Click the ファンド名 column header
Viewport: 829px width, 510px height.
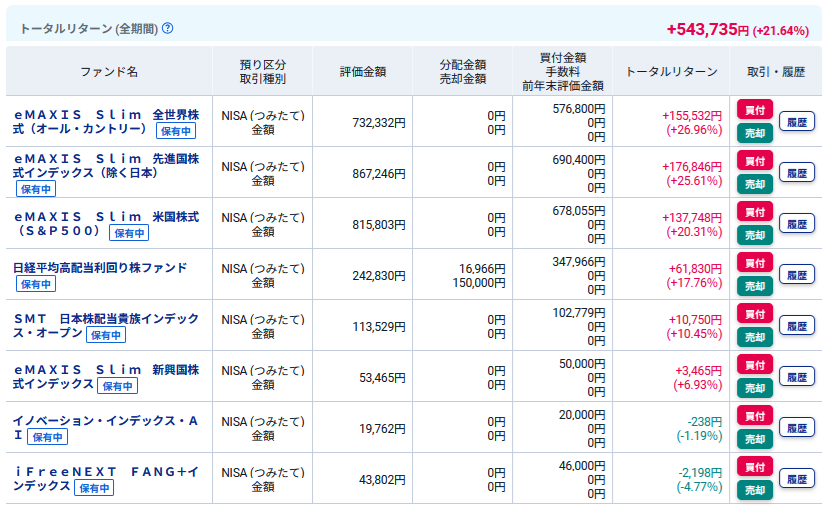point(109,71)
